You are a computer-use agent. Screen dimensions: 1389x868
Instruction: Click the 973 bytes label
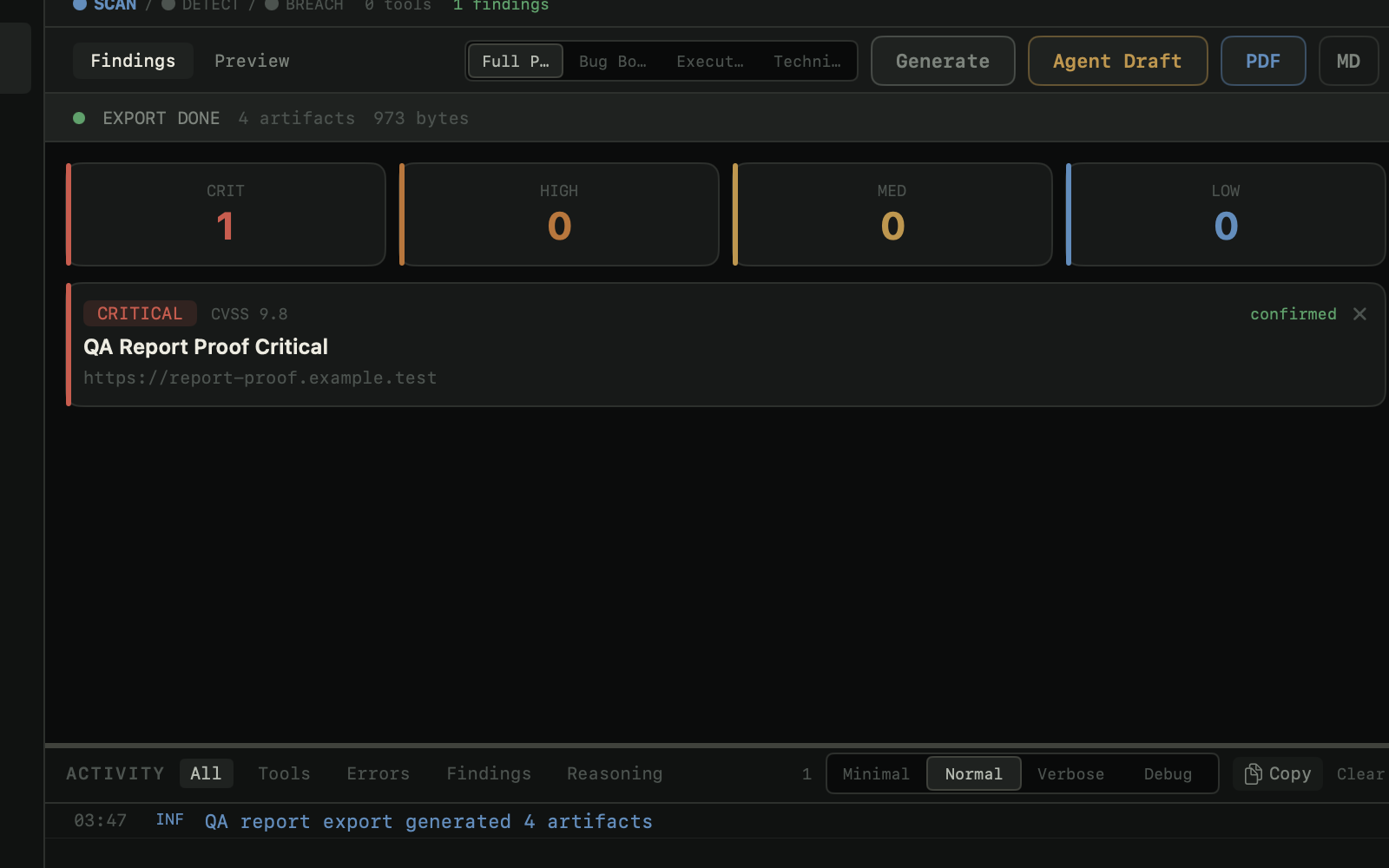click(x=421, y=118)
